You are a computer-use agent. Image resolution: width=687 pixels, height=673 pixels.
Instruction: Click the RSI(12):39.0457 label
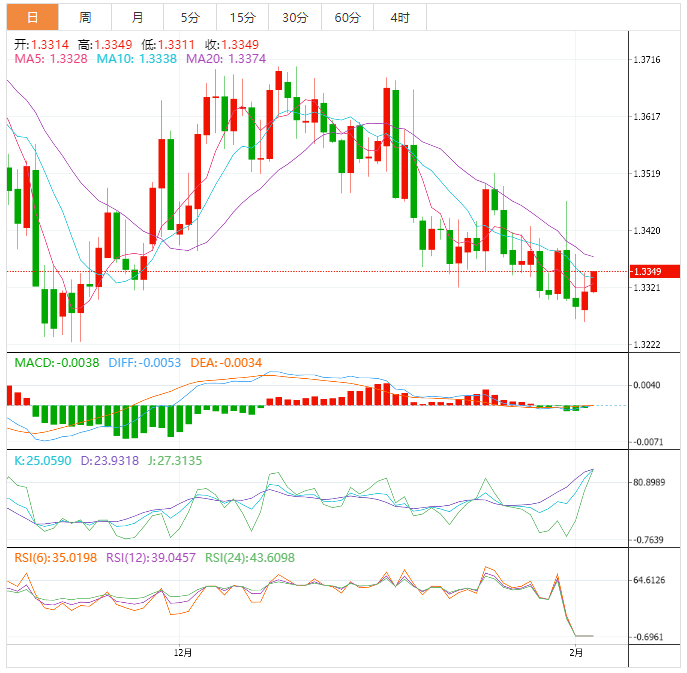(151, 558)
